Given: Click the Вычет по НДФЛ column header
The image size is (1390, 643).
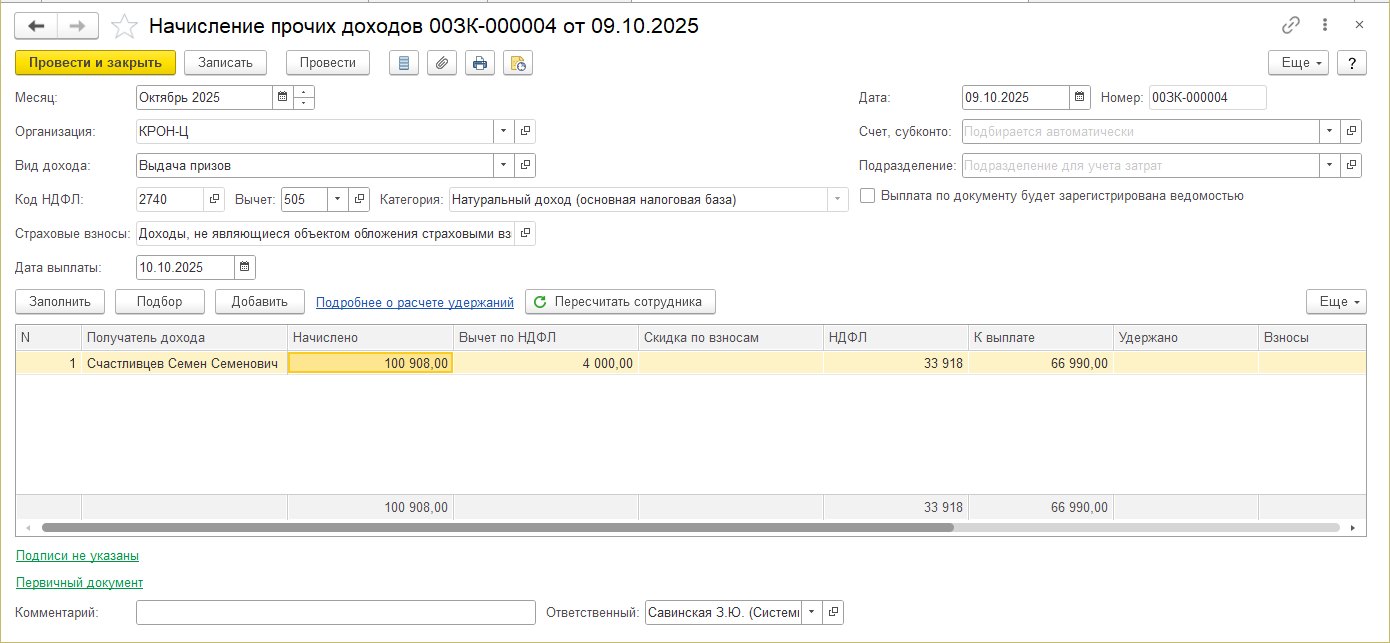Looking at the screenshot, I should [x=546, y=338].
